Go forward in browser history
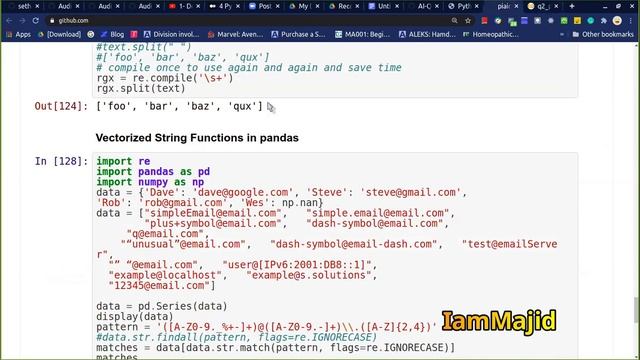Image resolution: width=640 pixels, height=360 pixels. [22, 20]
